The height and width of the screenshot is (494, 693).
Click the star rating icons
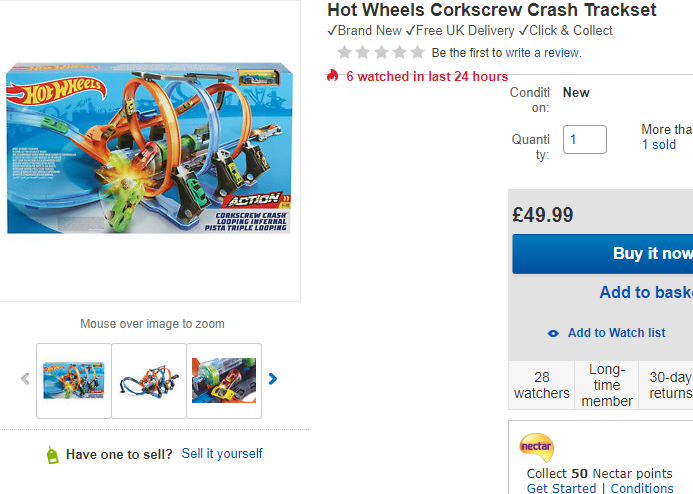pyautogui.click(x=380, y=52)
